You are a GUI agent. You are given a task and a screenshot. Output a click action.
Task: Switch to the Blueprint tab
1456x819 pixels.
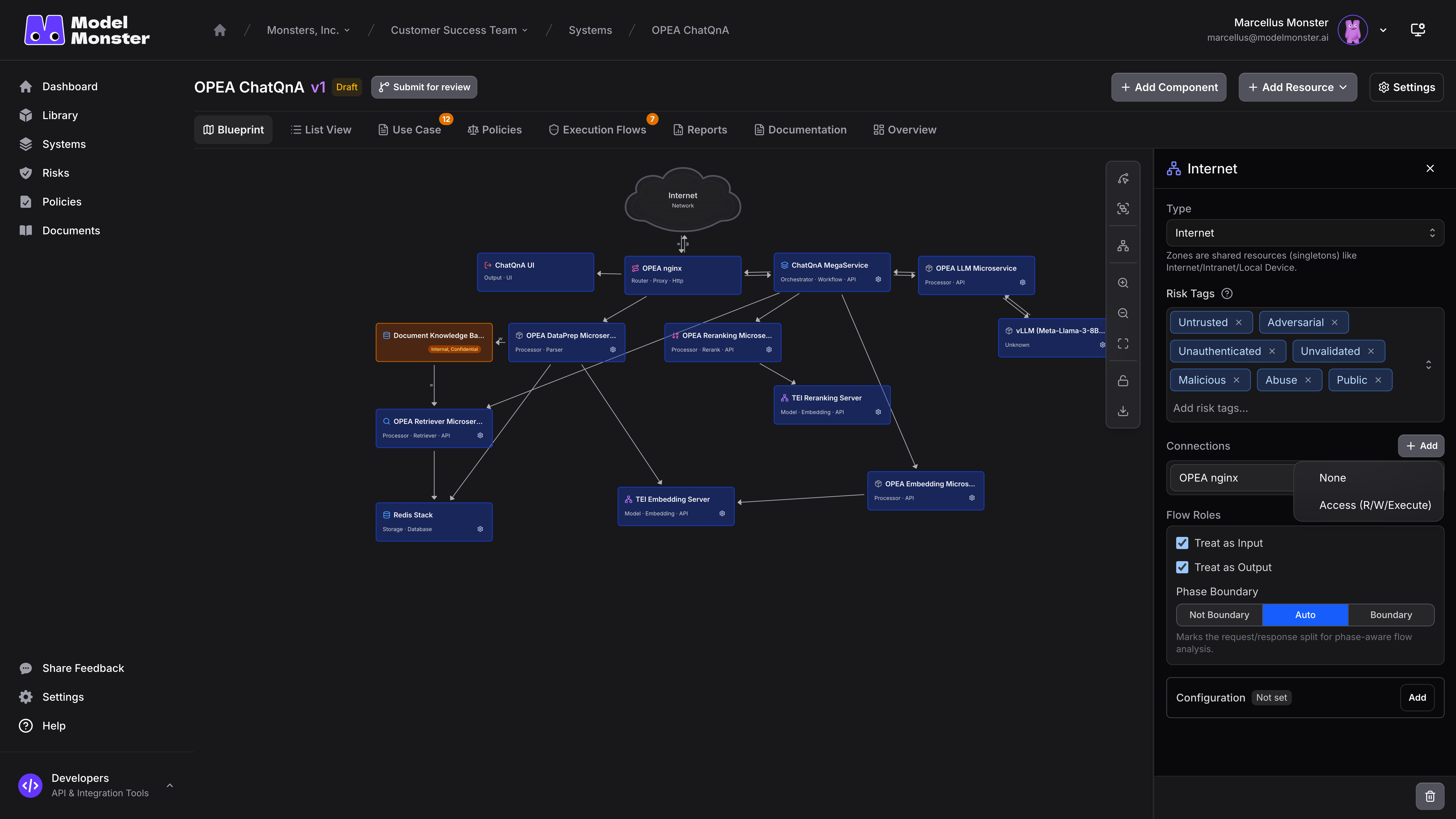233,129
